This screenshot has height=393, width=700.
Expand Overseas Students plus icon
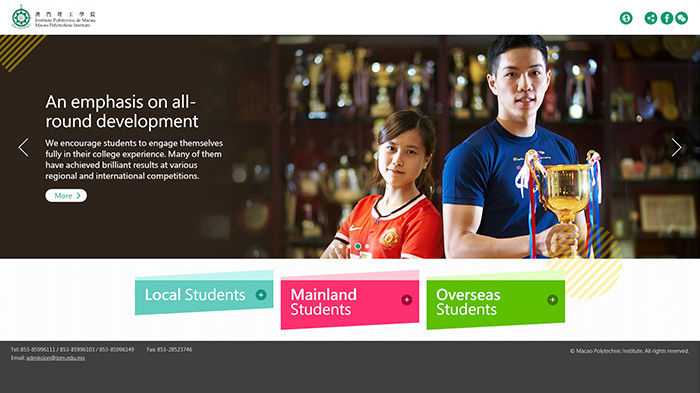coord(552,300)
